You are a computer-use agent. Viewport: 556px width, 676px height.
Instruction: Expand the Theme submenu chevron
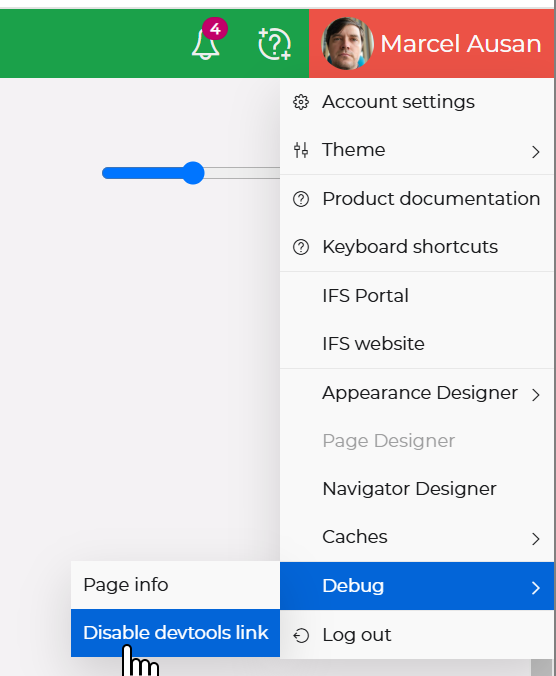535,152
